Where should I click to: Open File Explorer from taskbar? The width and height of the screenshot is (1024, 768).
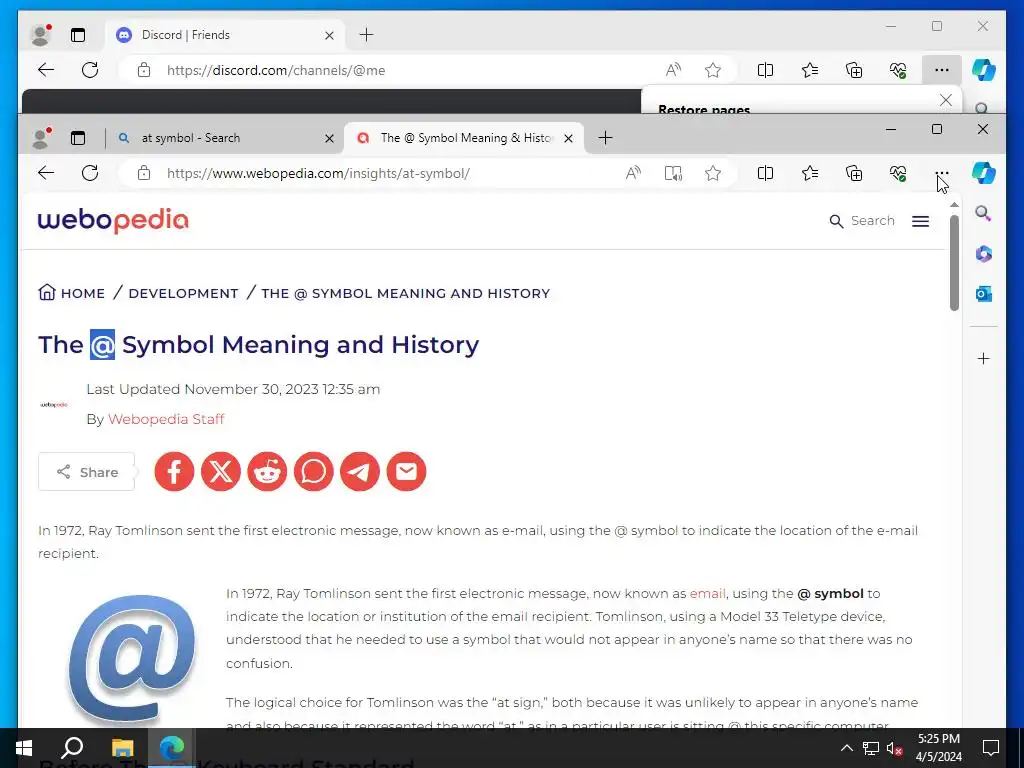pos(122,748)
